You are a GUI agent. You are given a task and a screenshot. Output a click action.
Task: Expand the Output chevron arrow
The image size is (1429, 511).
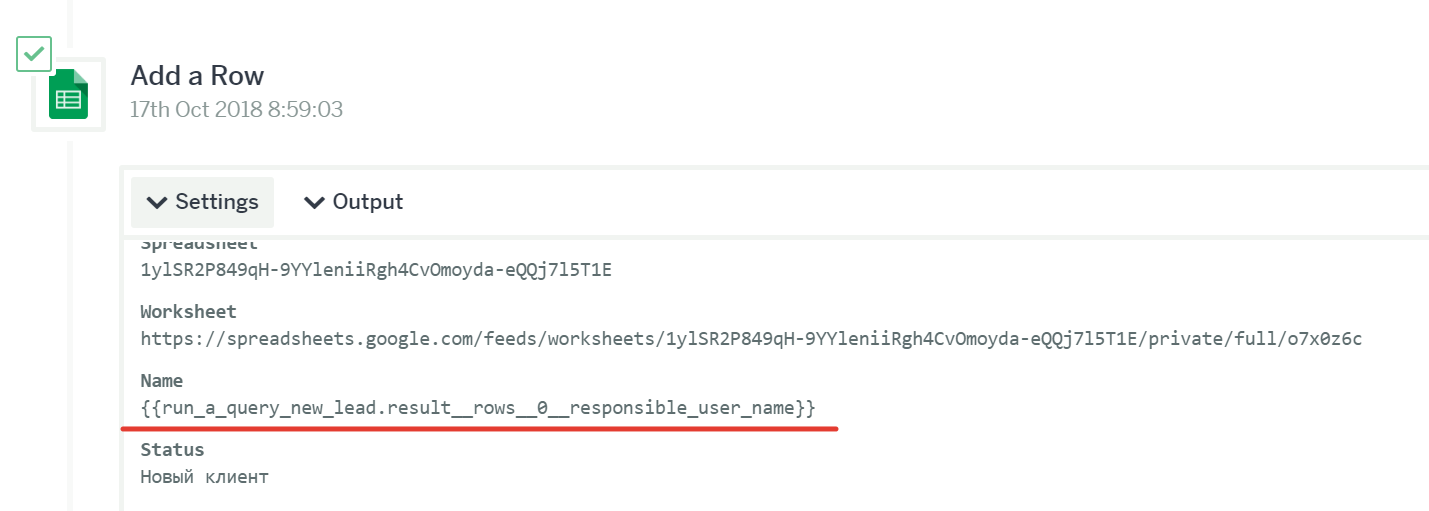pos(314,203)
